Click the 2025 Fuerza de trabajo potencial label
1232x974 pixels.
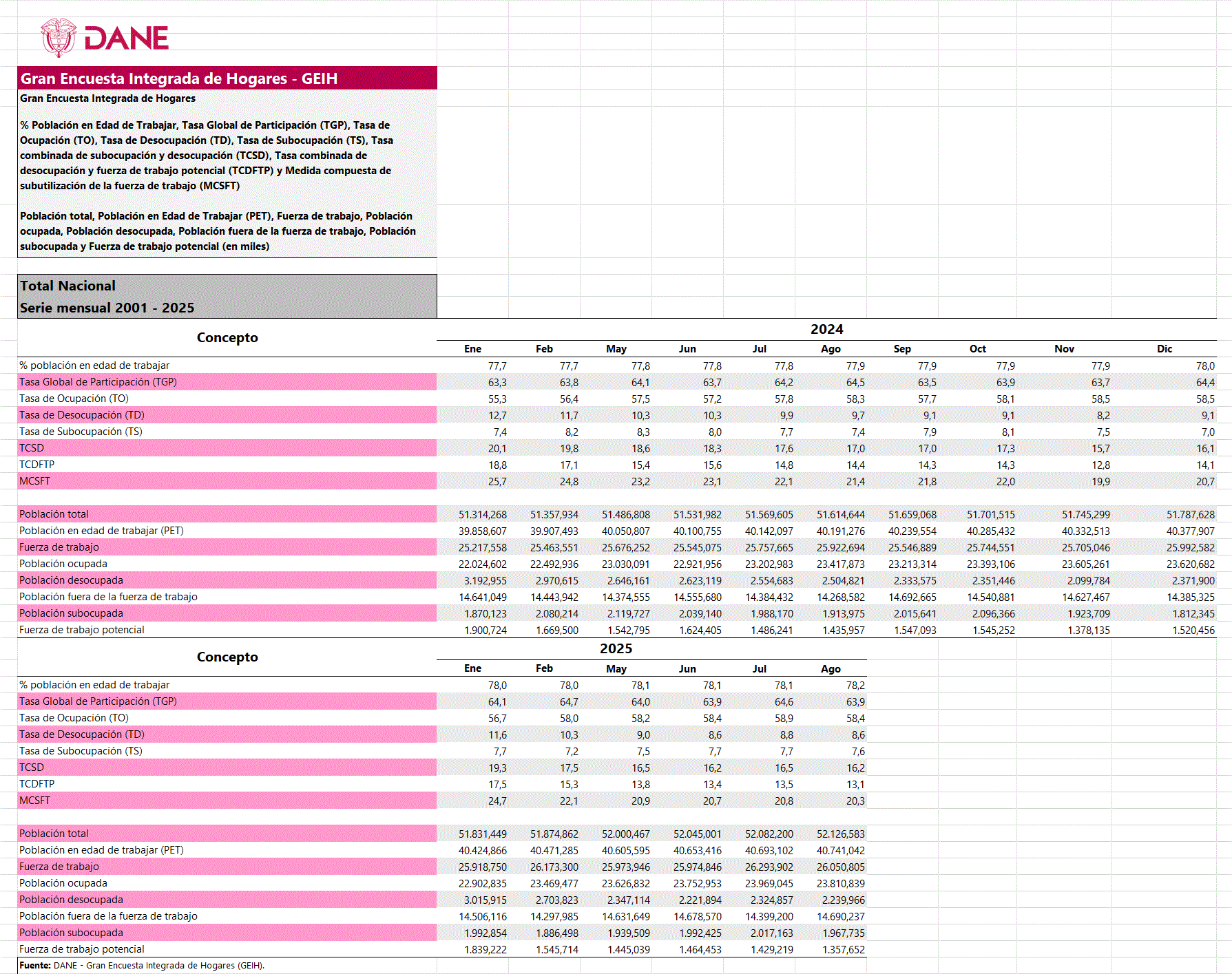coord(82,949)
